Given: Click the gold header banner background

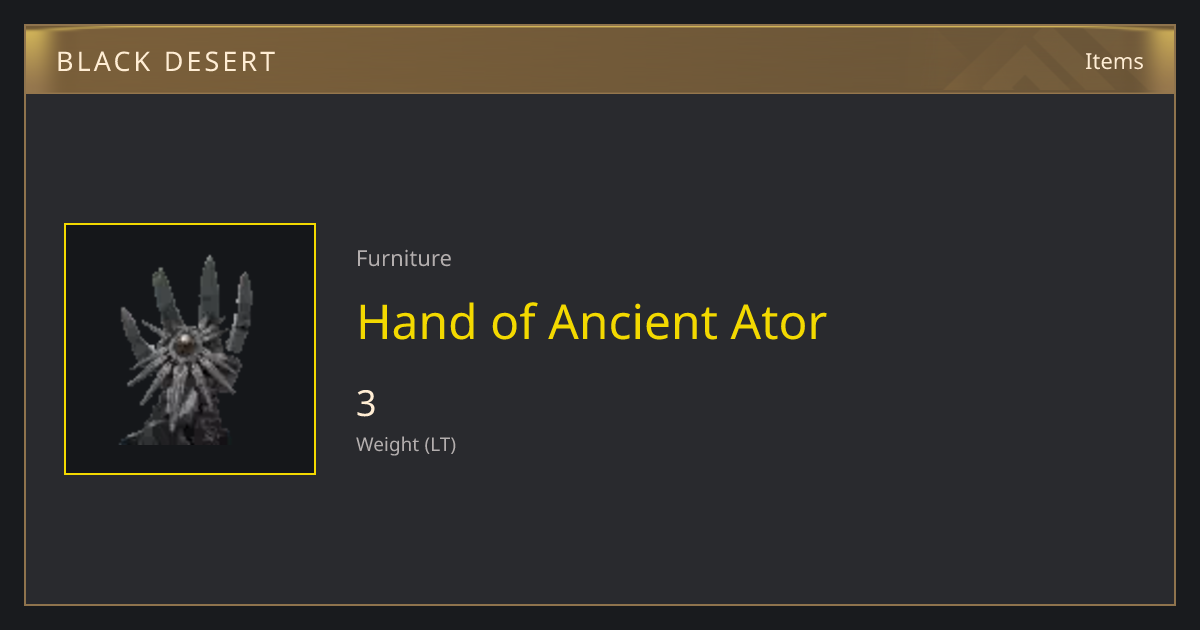Looking at the screenshot, I should pos(600,60).
